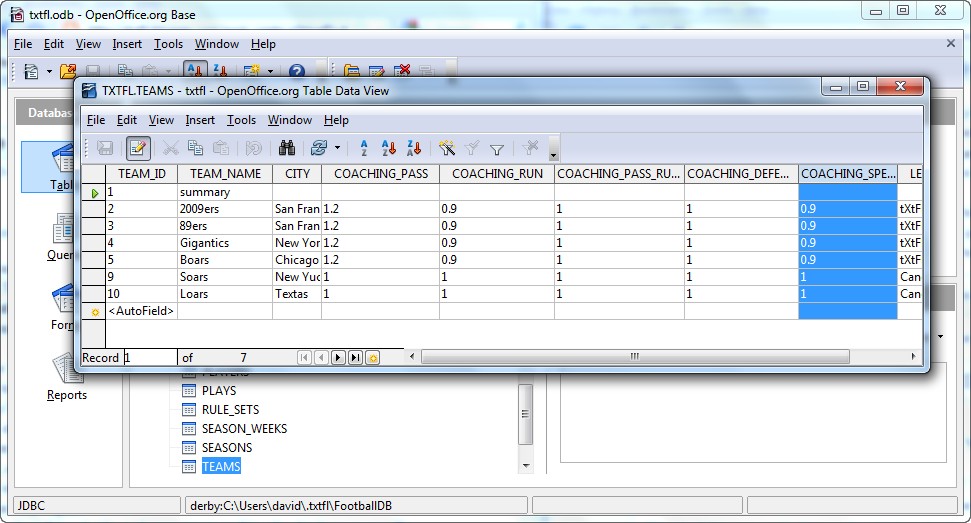Click the Save current record icon in Table Data View

point(105,148)
